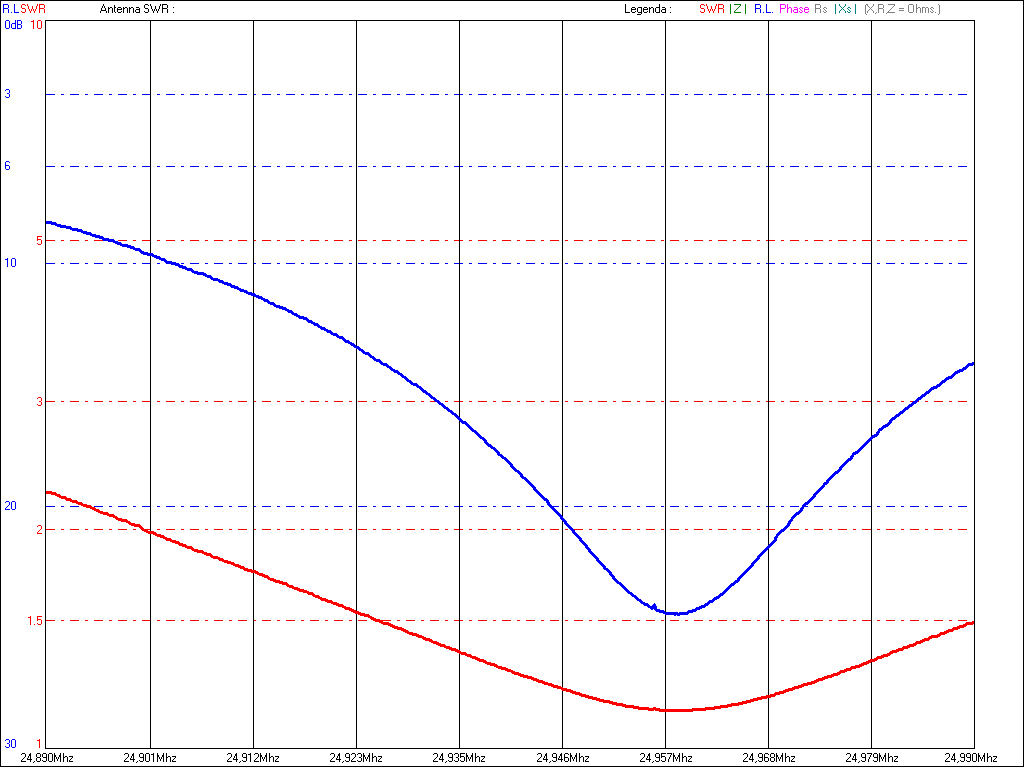Viewport: 1024px width, 768px height.
Task: Click the magenta Phase legend label
Action: pos(794,9)
